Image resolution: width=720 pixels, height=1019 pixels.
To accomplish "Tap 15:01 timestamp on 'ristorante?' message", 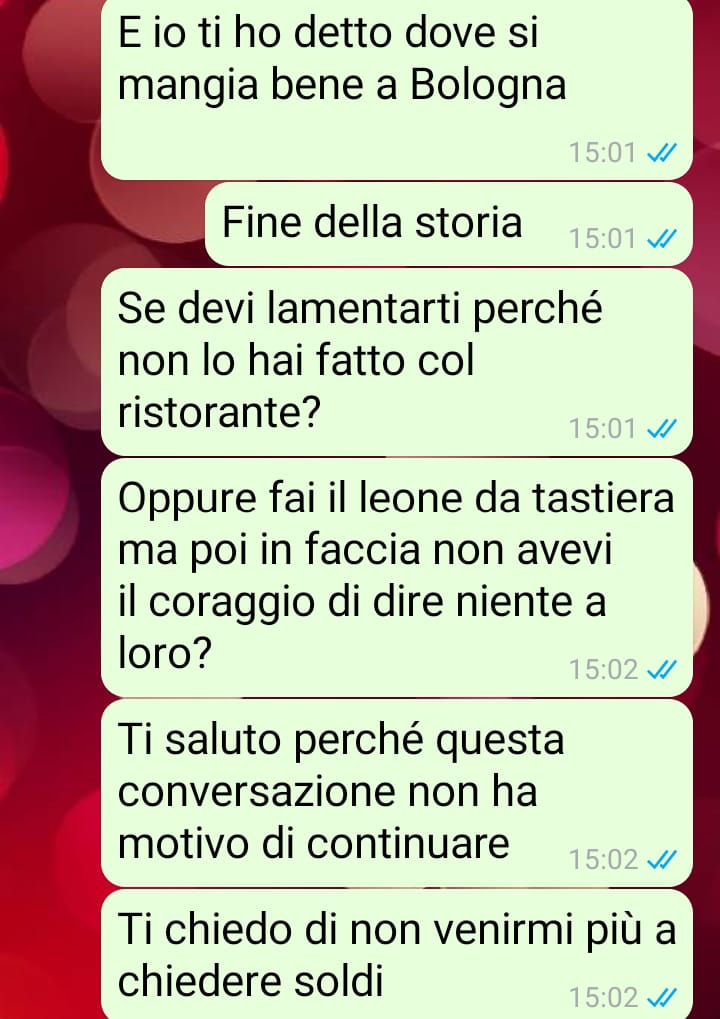I will [x=602, y=429].
